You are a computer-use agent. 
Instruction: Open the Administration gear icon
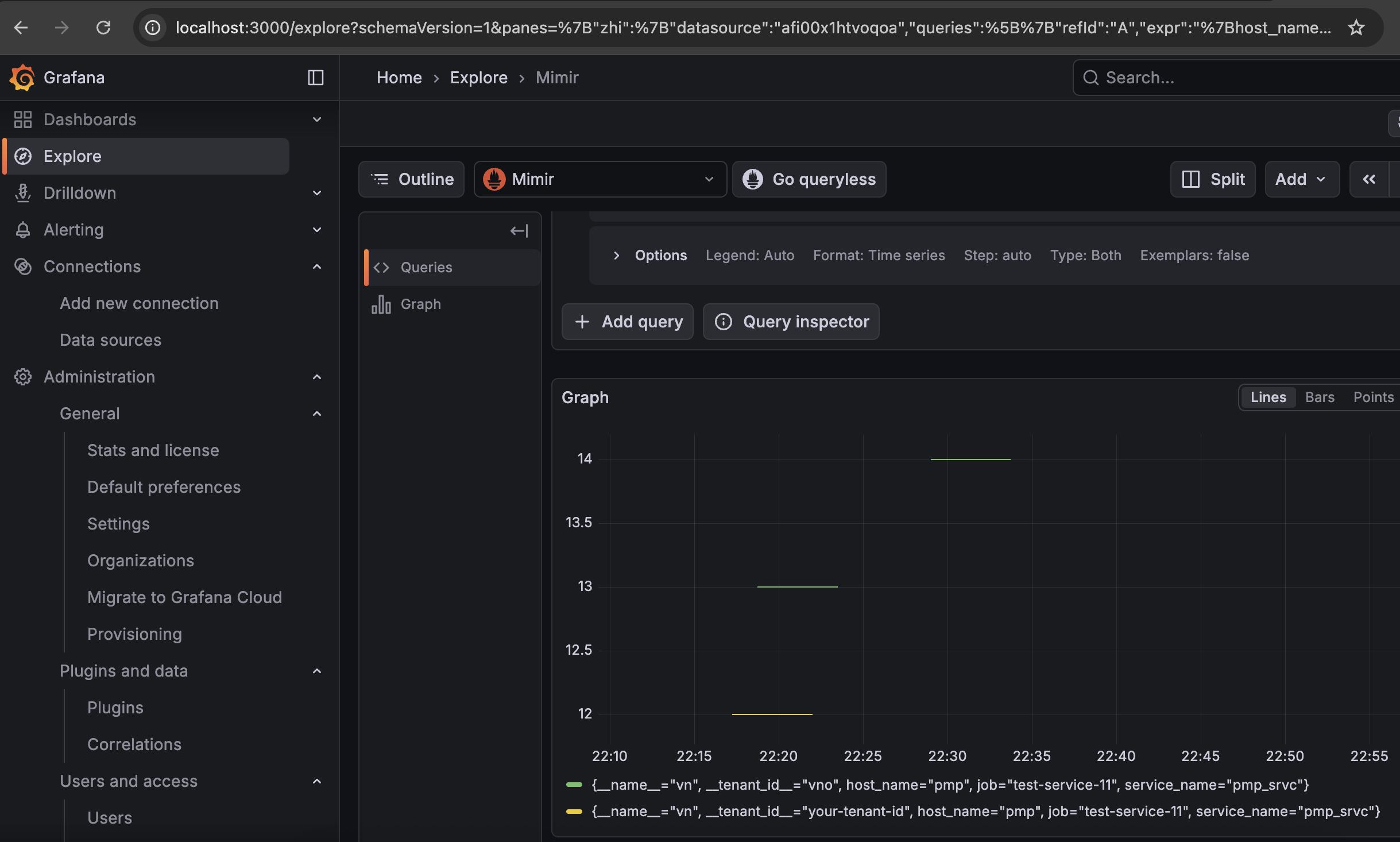pyautogui.click(x=23, y=376)
